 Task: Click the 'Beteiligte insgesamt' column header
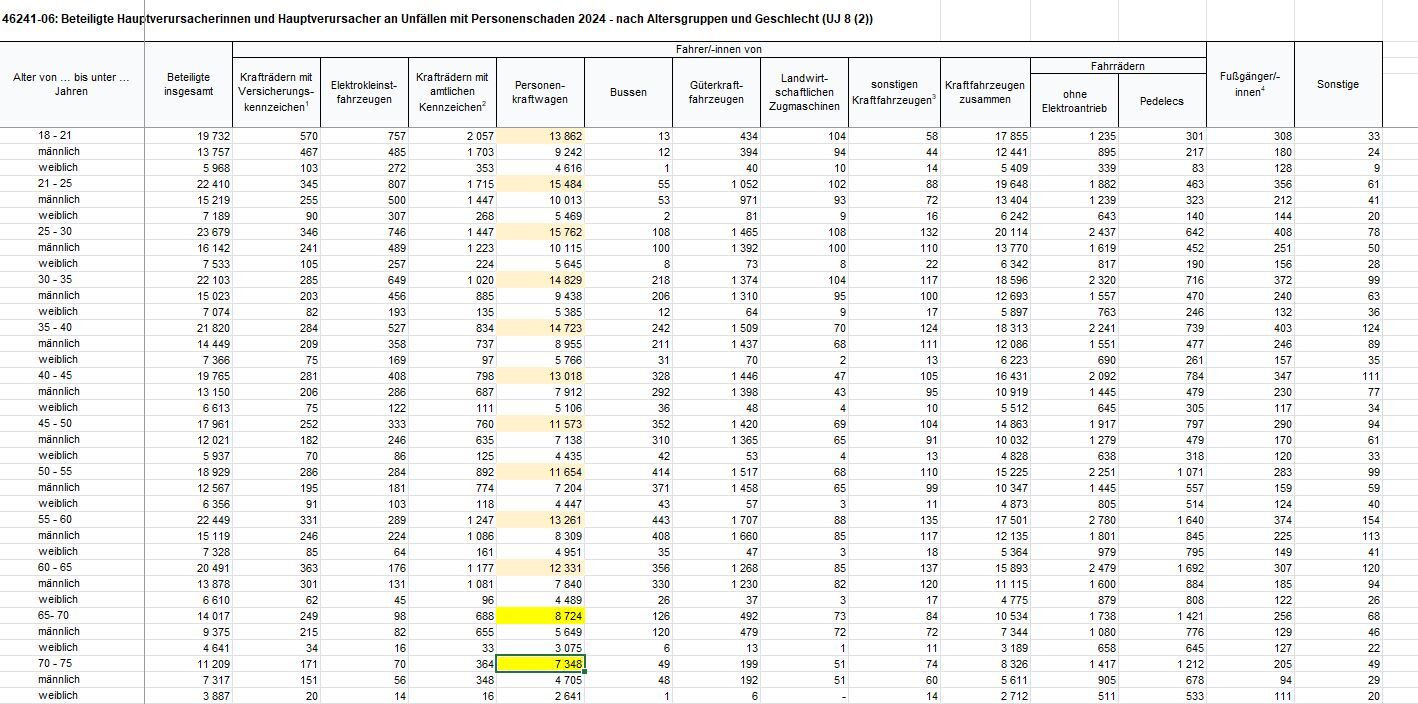coord(188,84)
